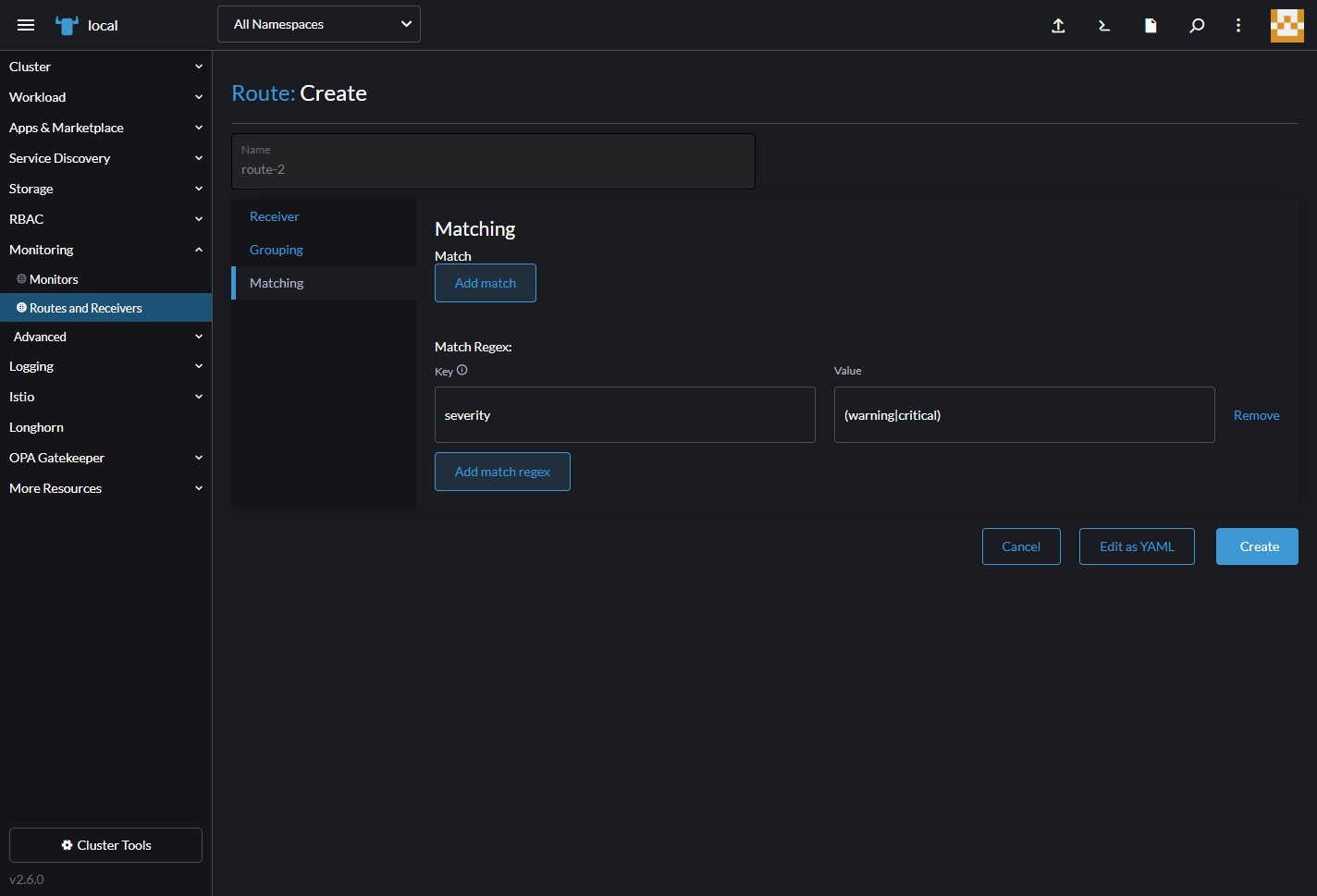Click the Key field with severity

tap(625, 415)
